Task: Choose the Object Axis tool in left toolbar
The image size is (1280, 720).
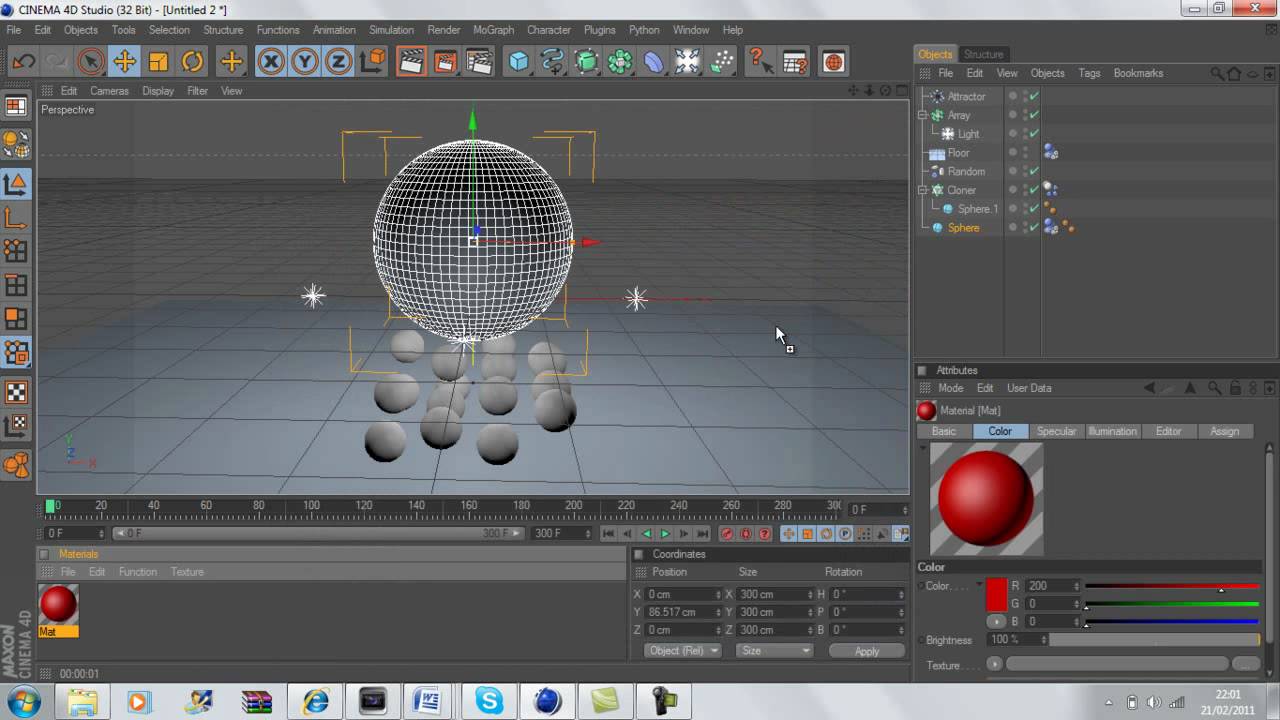Action: [x=16, y=217]
